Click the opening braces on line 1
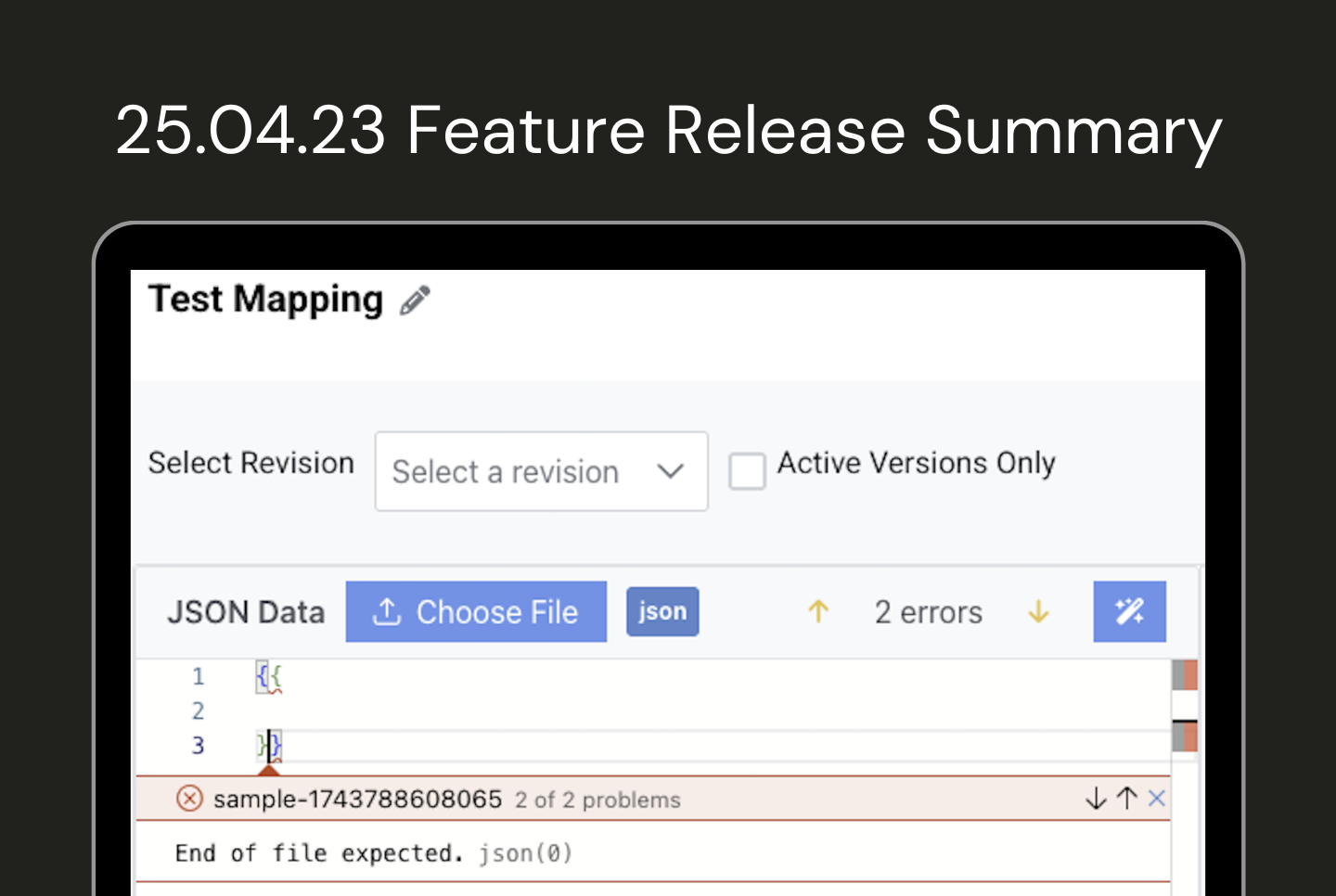Viewport: 1336px width, 896px height. (269, 677)
